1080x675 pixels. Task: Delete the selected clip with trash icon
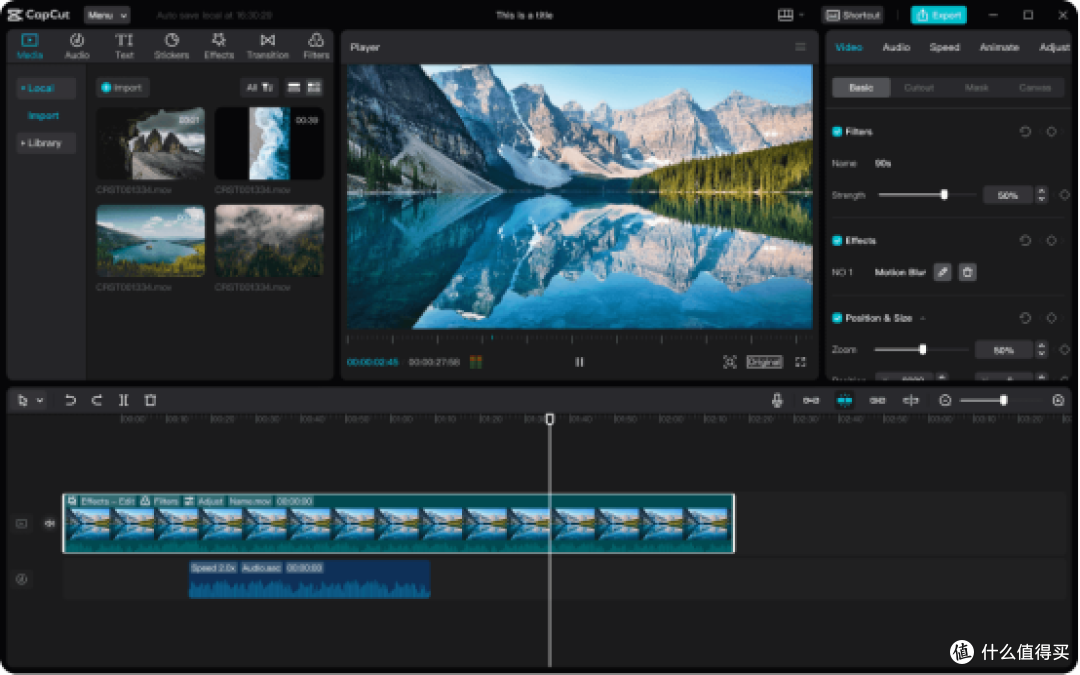150,400
